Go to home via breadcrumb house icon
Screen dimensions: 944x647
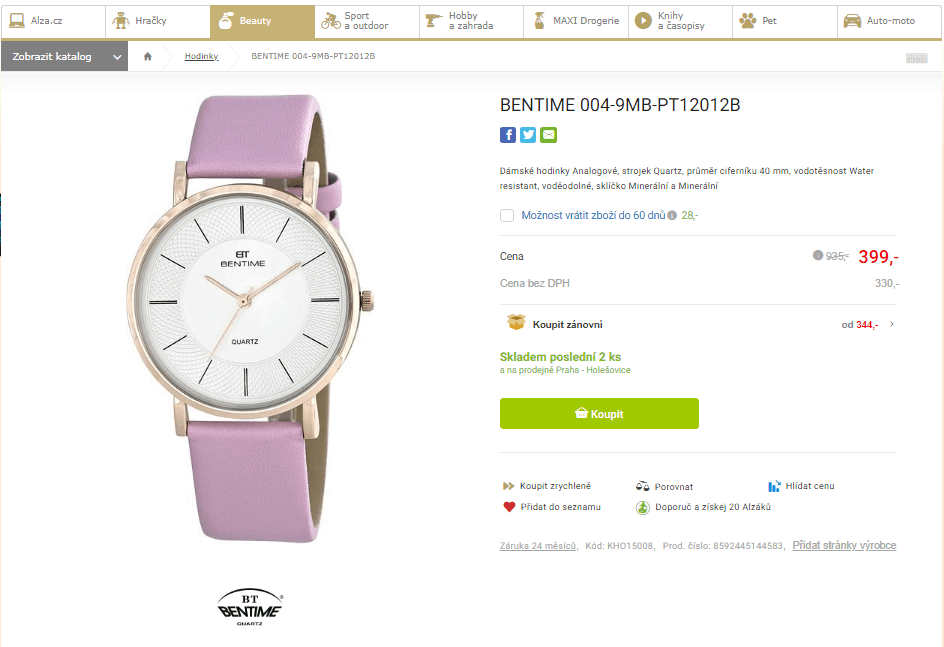pos(148,56)
